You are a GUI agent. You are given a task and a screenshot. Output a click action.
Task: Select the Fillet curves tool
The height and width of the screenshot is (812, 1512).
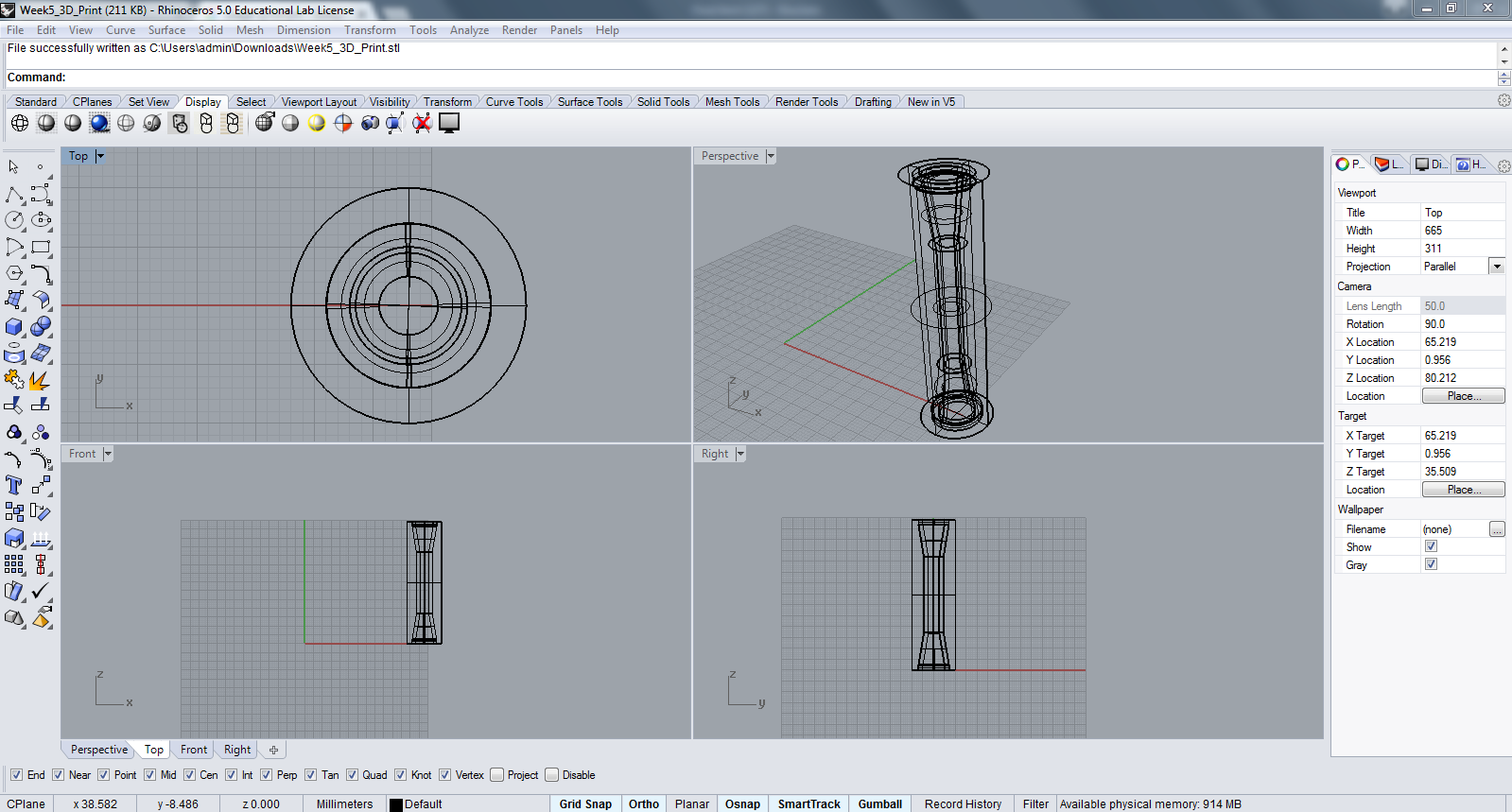41,273
